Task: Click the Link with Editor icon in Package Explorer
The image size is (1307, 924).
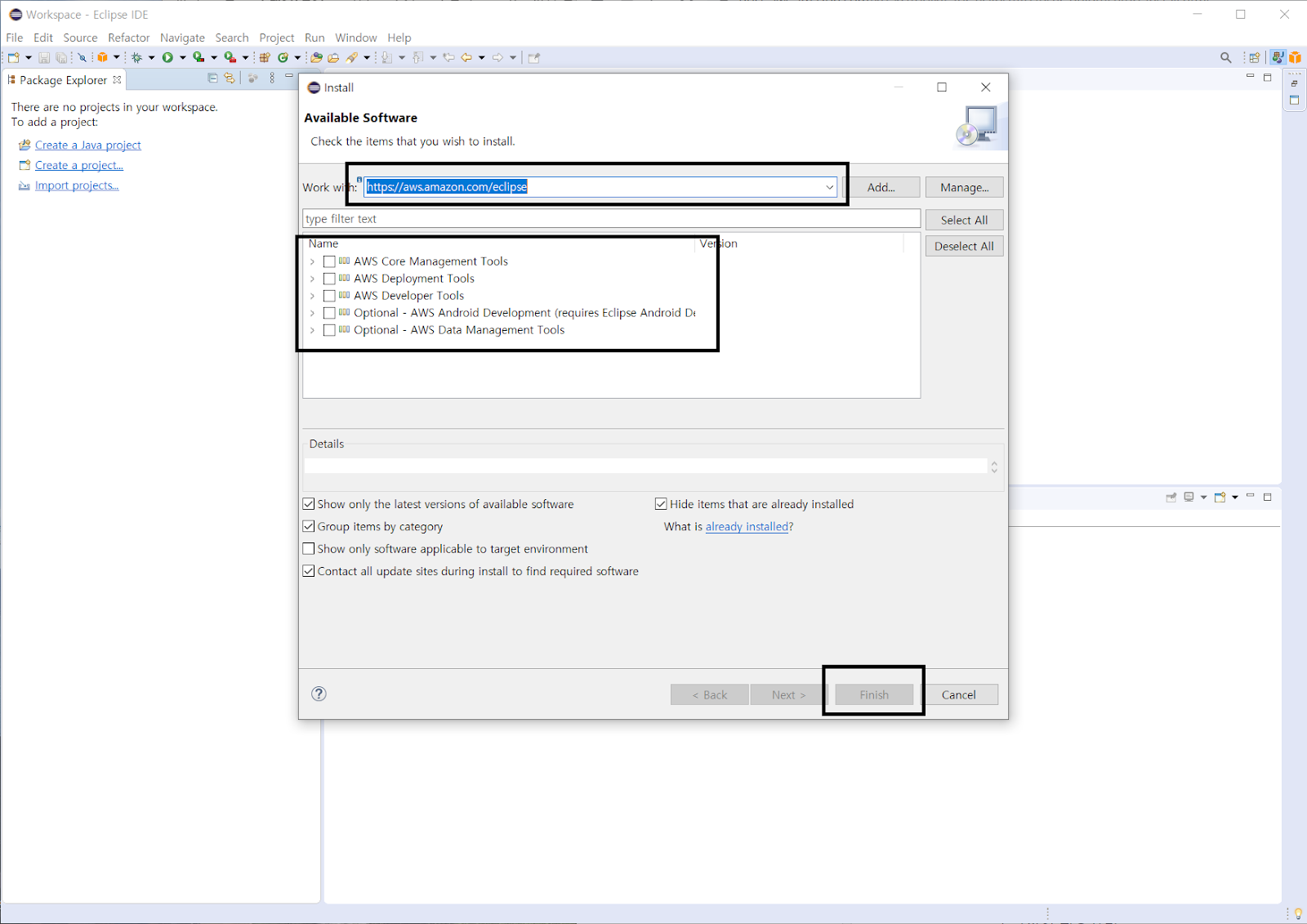Action: (x=230, y=78)
